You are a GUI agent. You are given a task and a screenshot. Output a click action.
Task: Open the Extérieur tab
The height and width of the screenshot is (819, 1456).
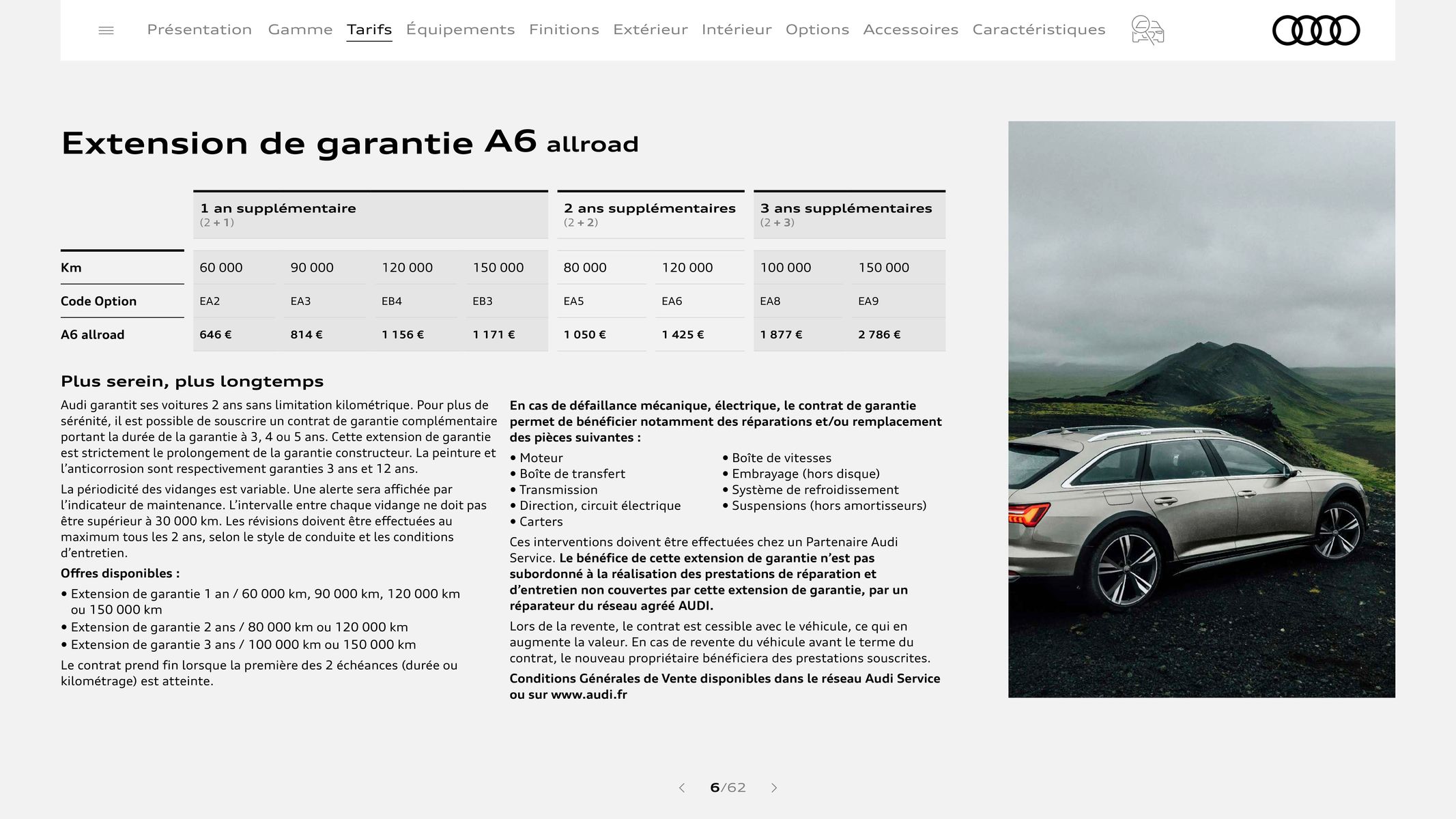pyautogui.click(x=651, y=29)
